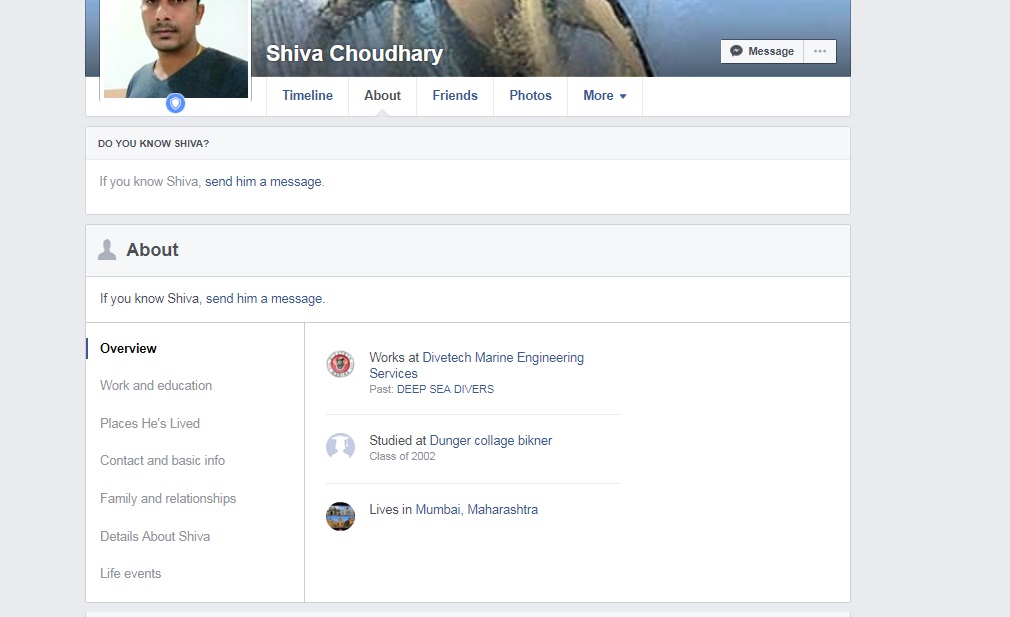Viewport: 1010px width, 617px height.
Task: Switch to the Timeline tab
Action: [307, 95]
